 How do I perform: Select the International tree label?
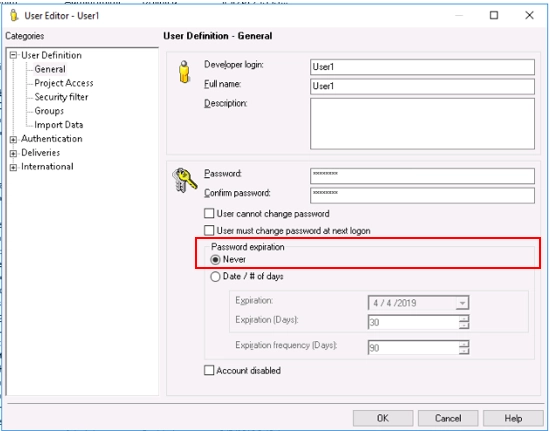pyautogui.click(x=47, y=167)
